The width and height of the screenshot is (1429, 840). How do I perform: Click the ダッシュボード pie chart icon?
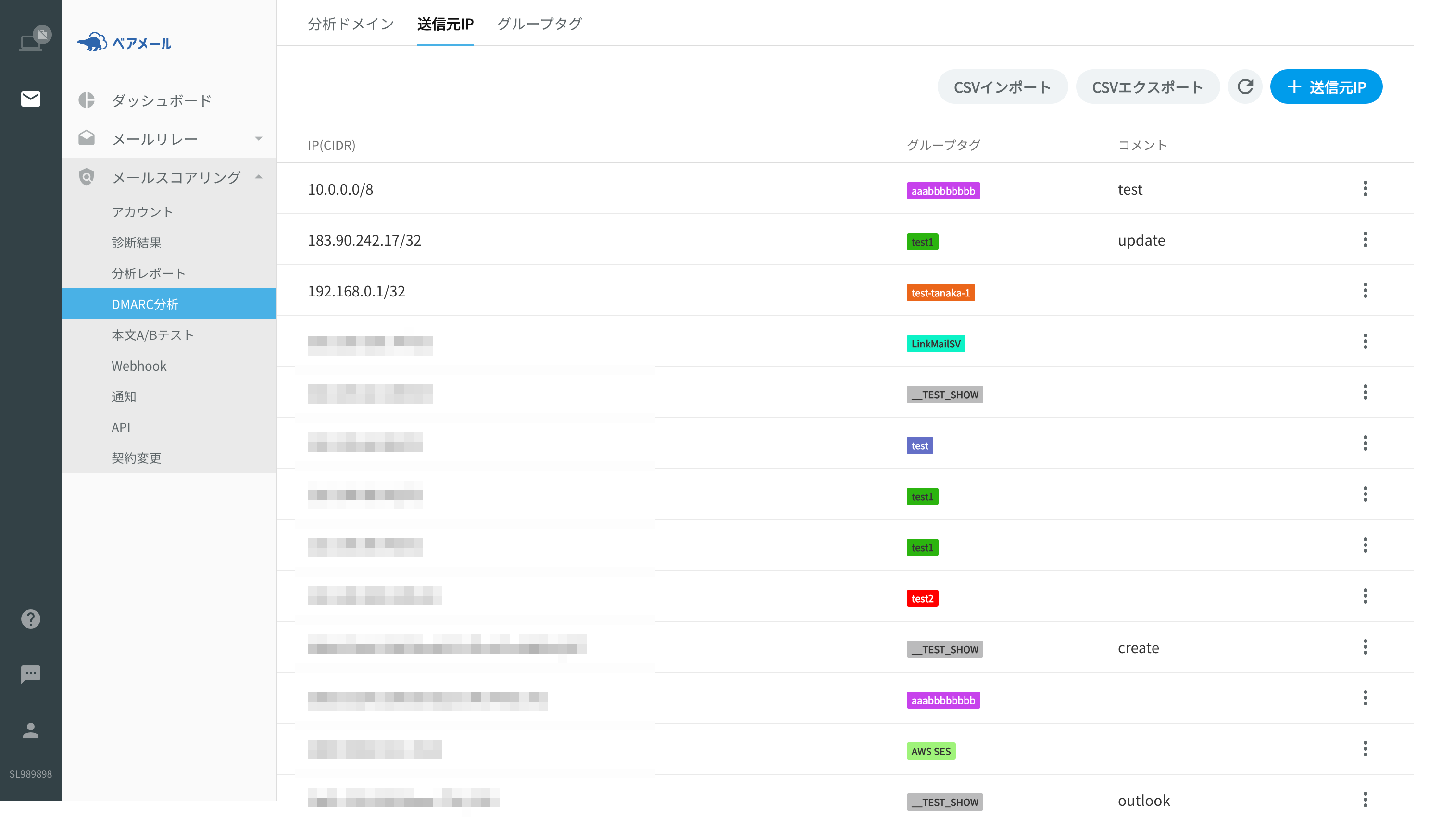86,100
